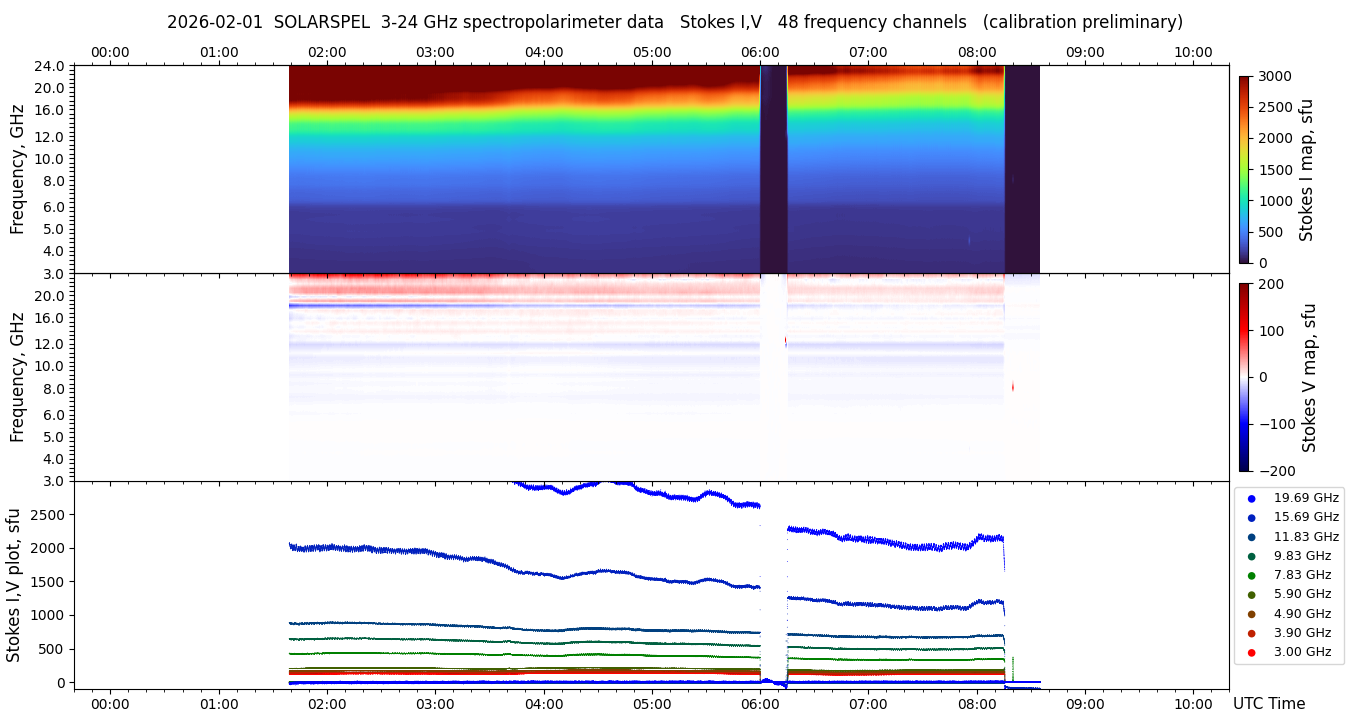This screenshot has height=725, width=1350.
Task: Click the 3000 tick on Stokes I colorbar
Action: tap(1274, 76)
